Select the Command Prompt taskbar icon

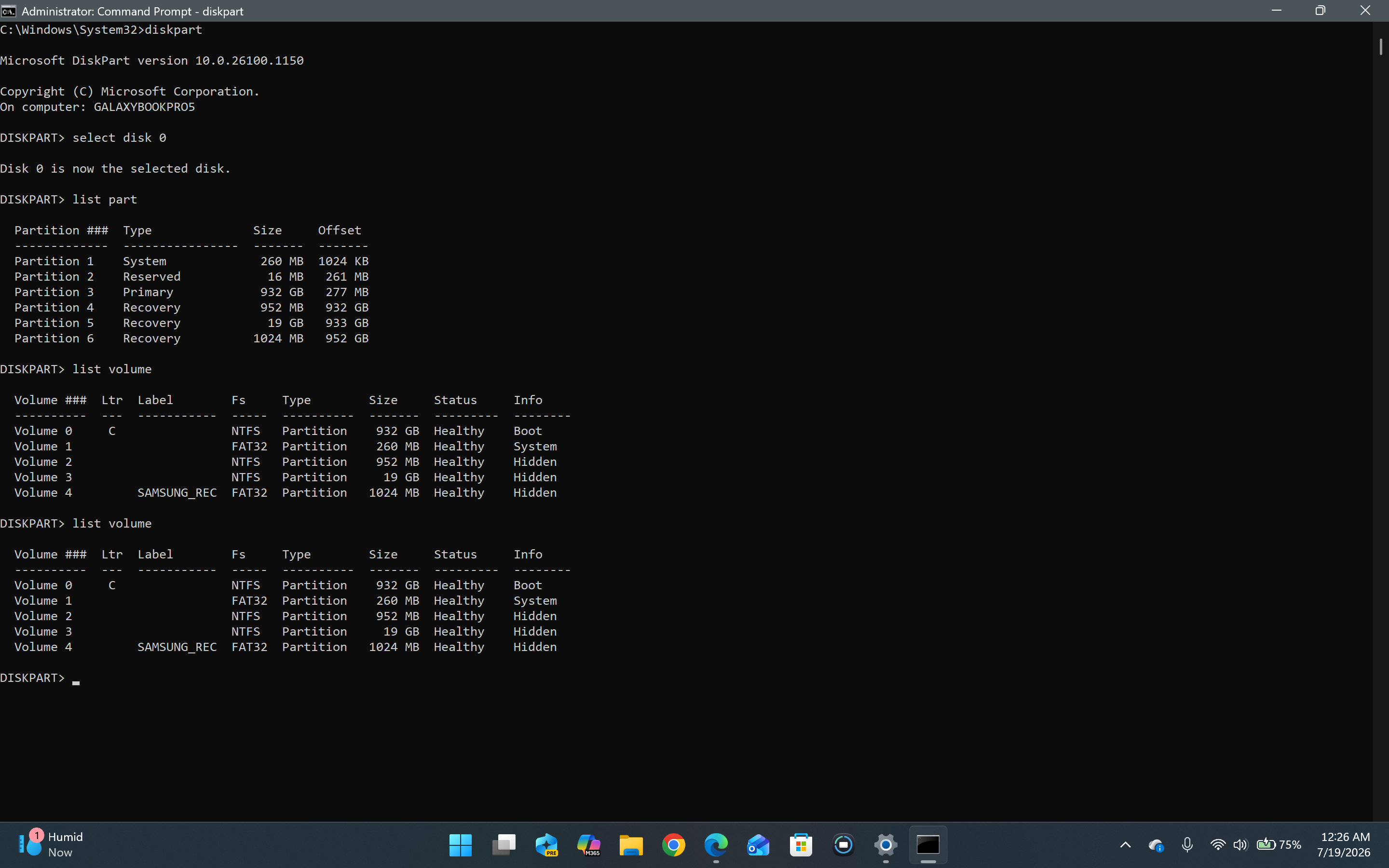pos(928,844)
